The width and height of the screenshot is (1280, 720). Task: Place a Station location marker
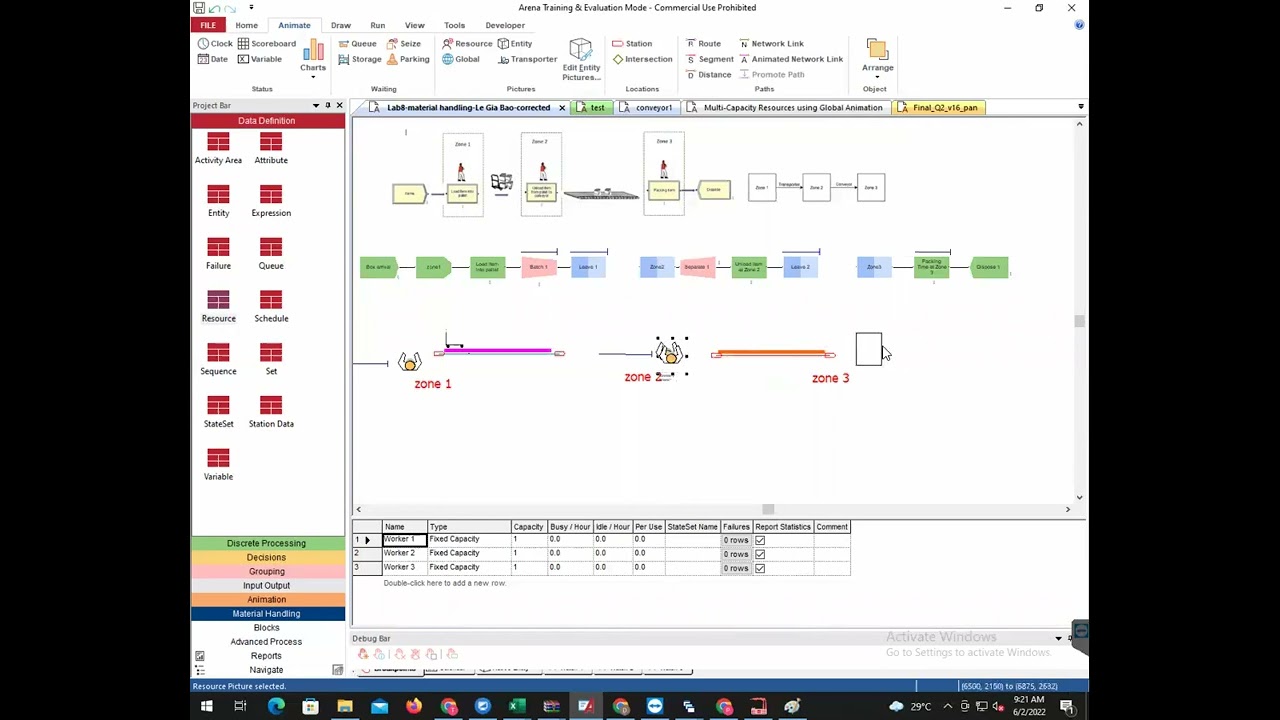(x=632, y=44)
